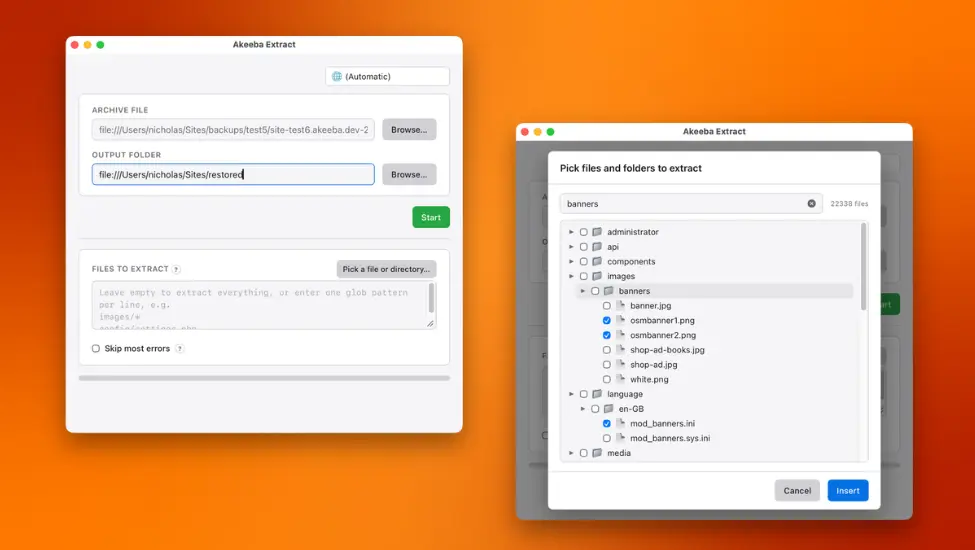975x550 pixels.
Task: Click the osmbanner1.png file icon
Action: point(620,320)
